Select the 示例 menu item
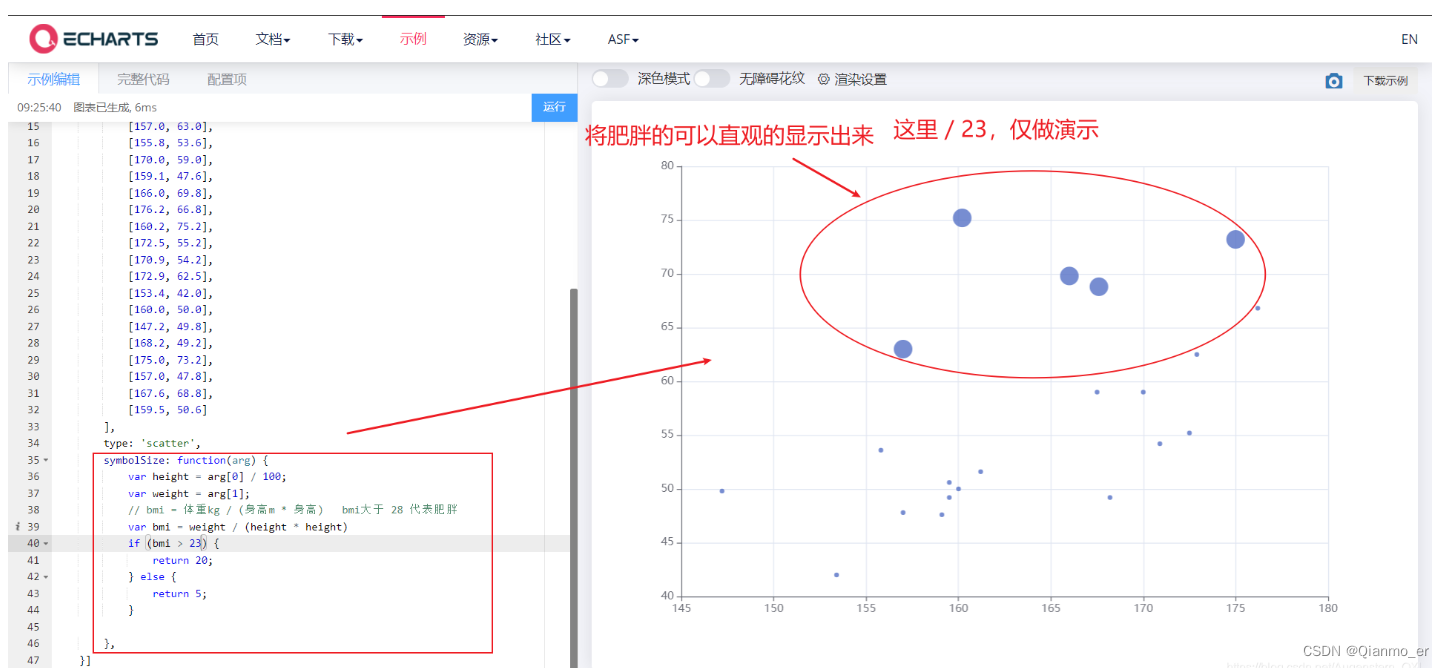 click(x=413, y=39)
